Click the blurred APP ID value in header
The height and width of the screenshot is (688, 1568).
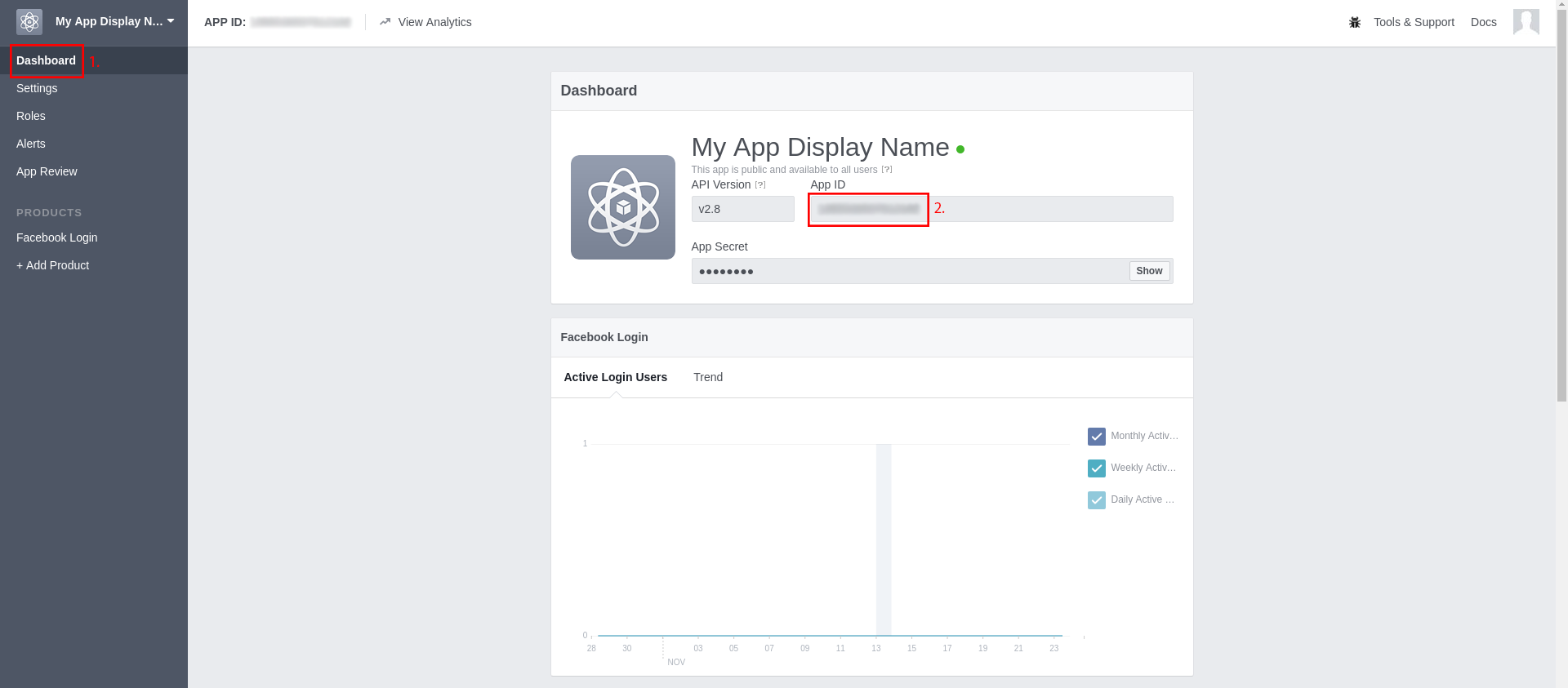(301, 22)
